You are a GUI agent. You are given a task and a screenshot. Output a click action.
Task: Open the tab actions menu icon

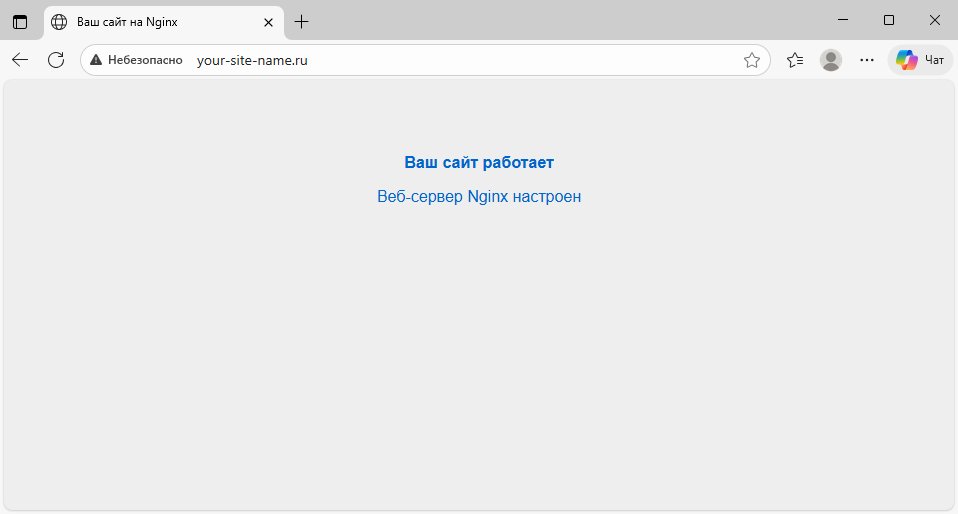[x=20, y=21]
